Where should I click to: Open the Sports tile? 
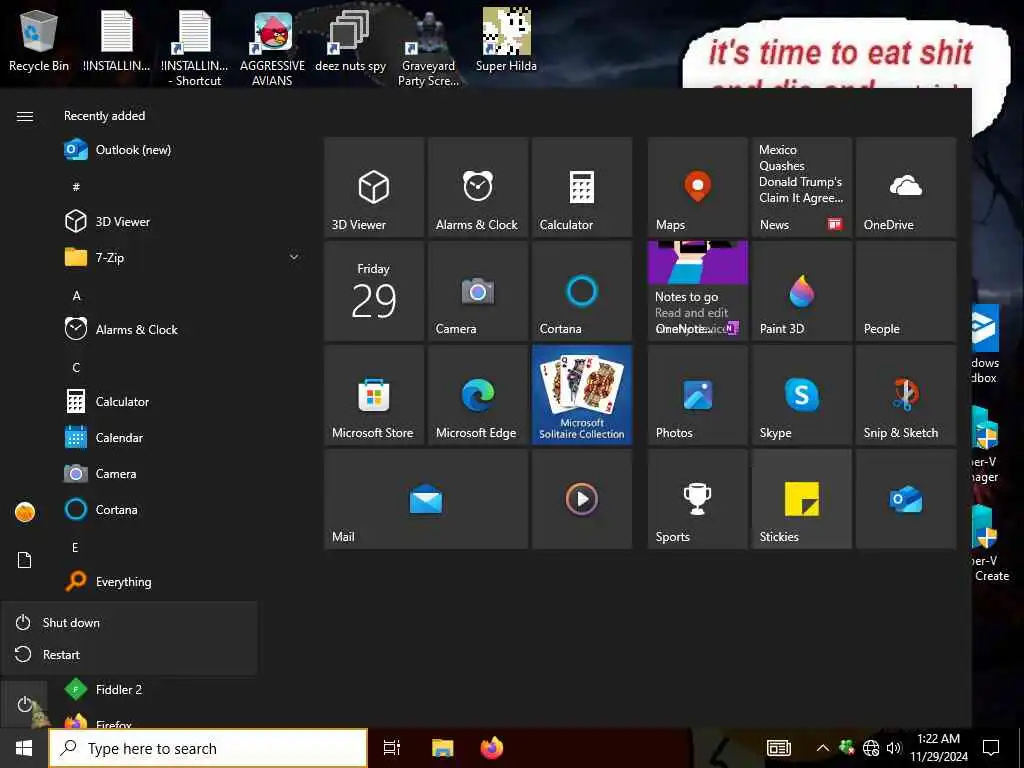[697, 499]
